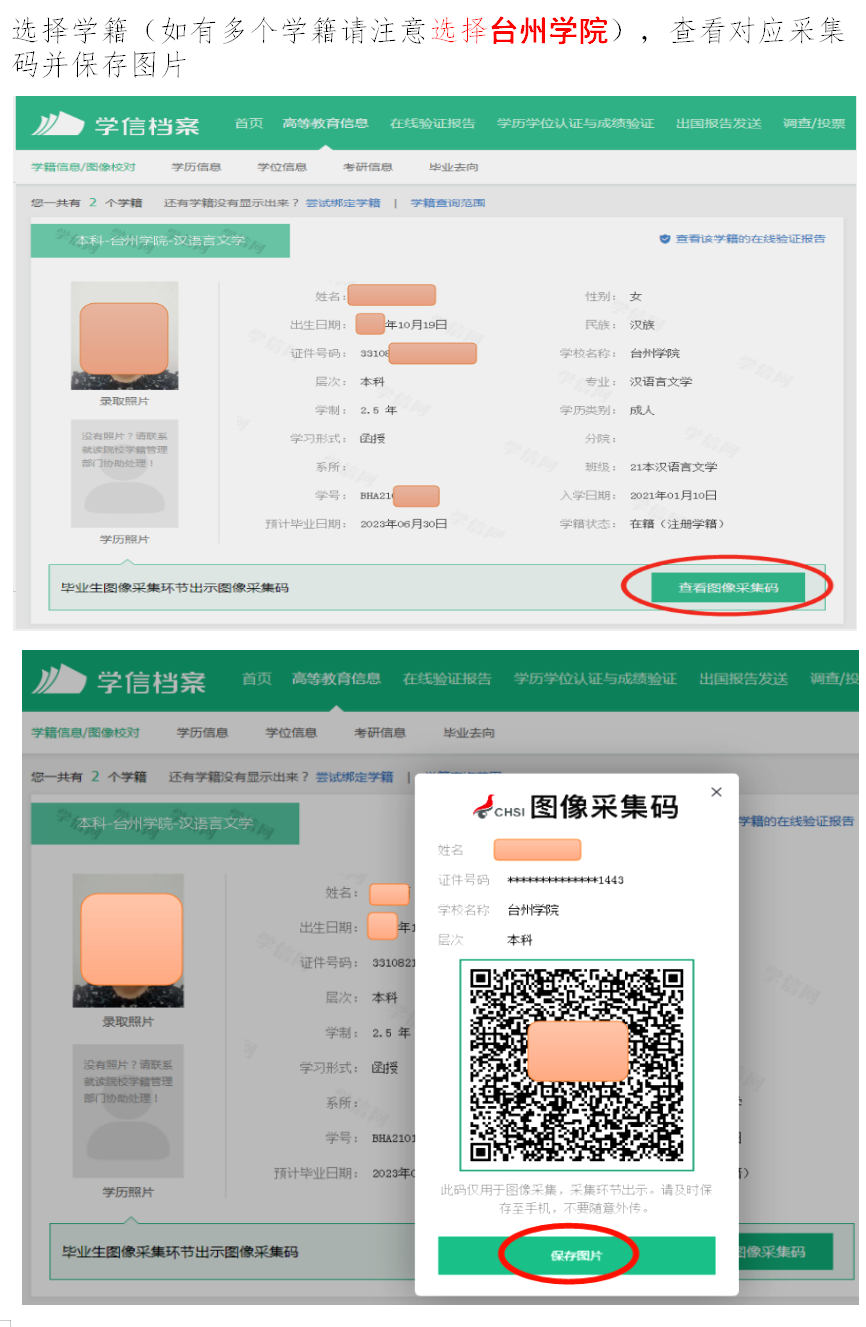This screenshot has width=866, height=1327.
Task: Click the 录取照片 photo in the upper screenshot
Action: pos(124,336)
